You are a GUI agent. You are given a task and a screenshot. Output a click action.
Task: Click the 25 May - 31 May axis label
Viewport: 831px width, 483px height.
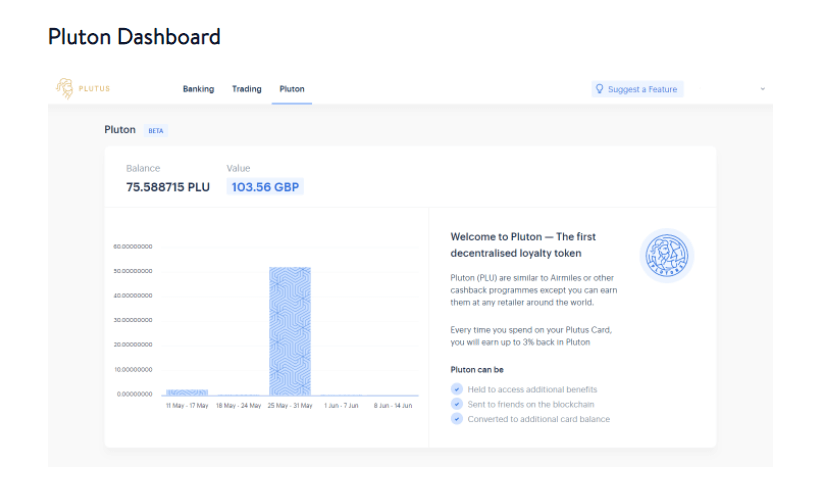point(290,406)
